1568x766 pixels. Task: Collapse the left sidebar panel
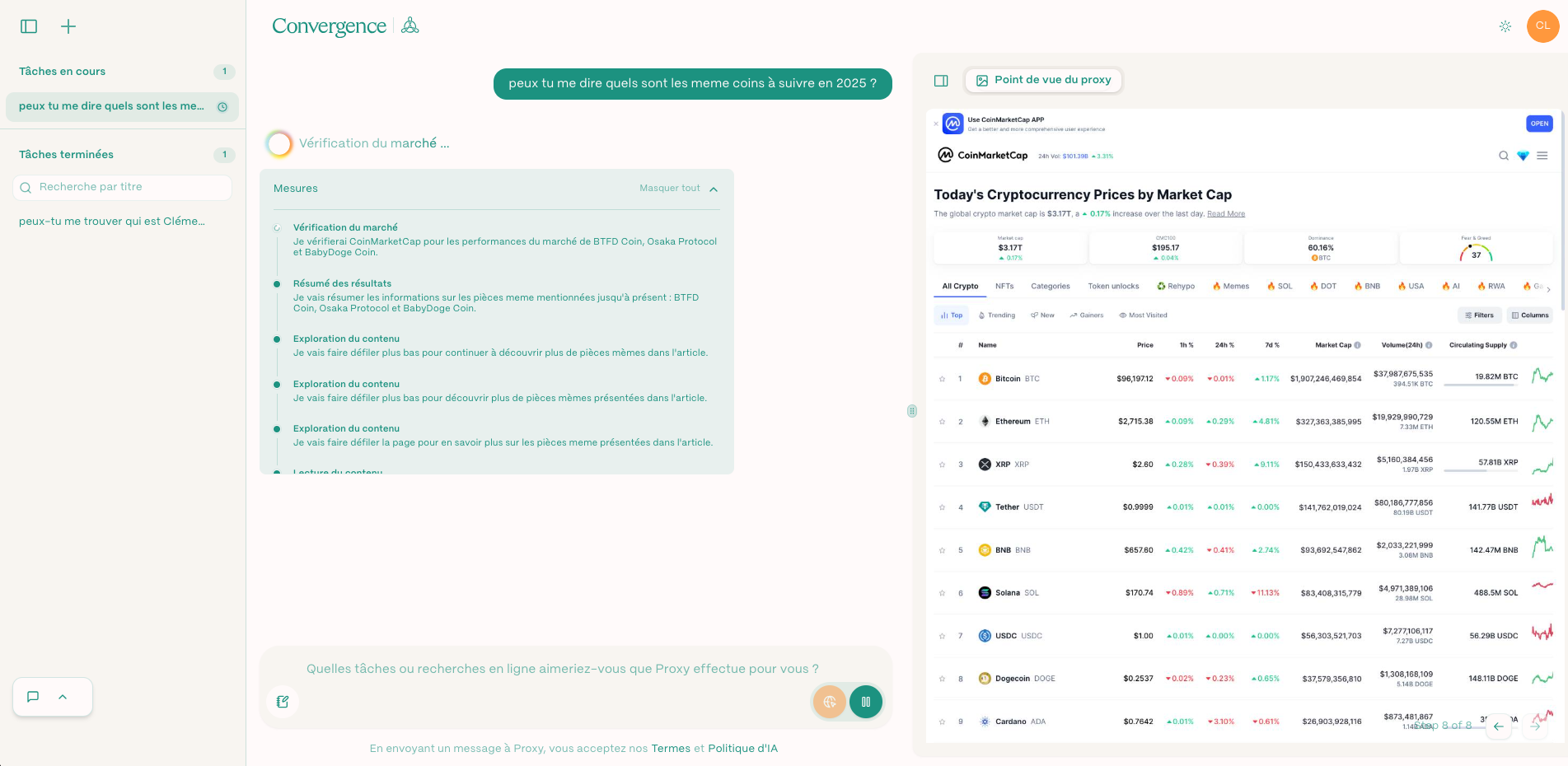click(x=28, y=26)
